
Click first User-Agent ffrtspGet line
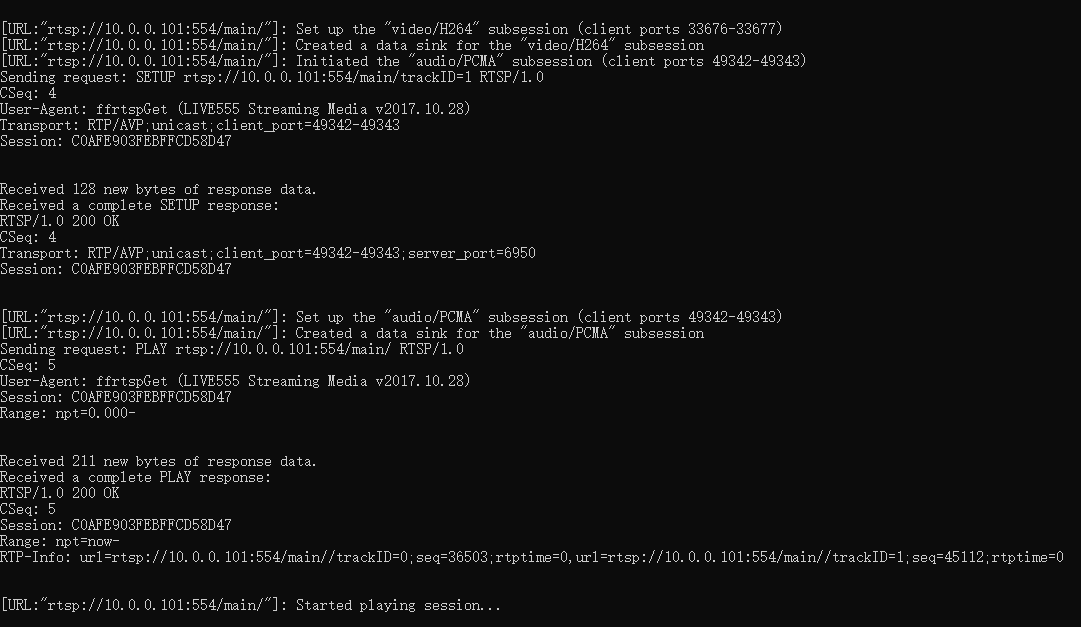point(235,109)
